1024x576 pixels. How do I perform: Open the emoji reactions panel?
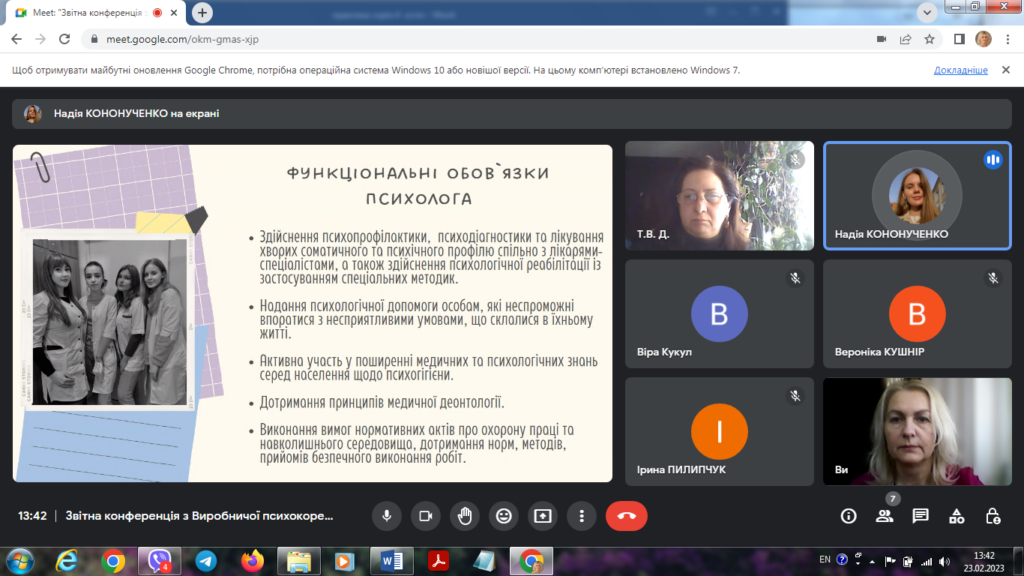[x=504, y=516]
